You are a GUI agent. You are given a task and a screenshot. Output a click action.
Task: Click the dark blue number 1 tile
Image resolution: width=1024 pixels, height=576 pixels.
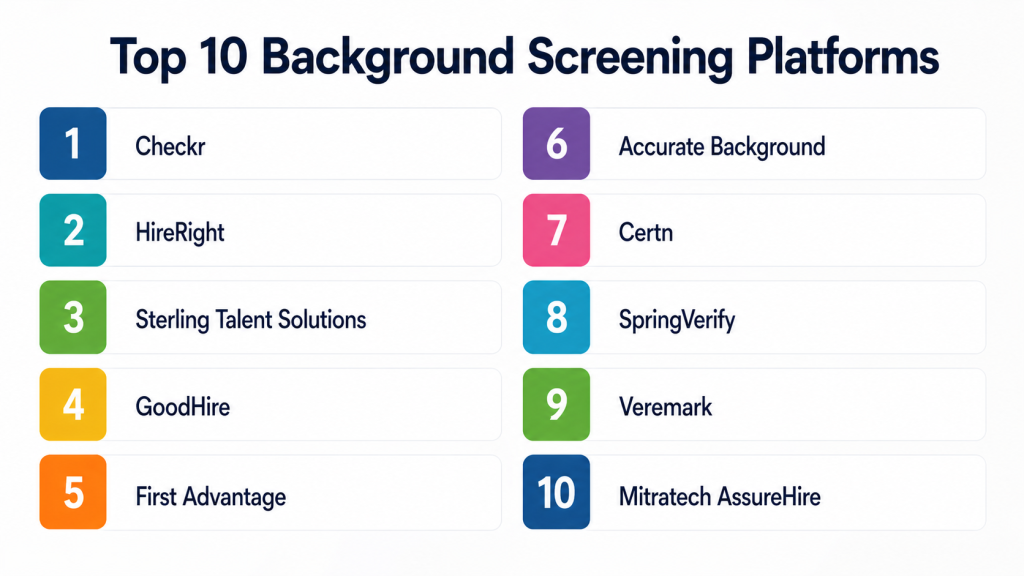click(72, 144)
